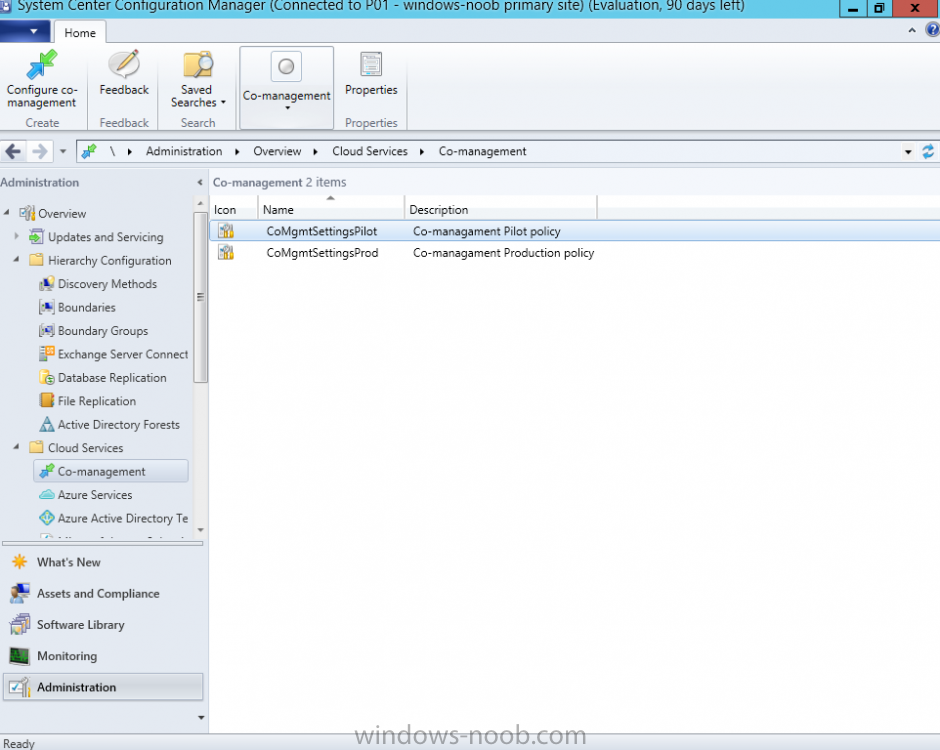Collapse Hierarchy Configuration arrow
This screenshot has height=750, width=940.
point(16,260)
